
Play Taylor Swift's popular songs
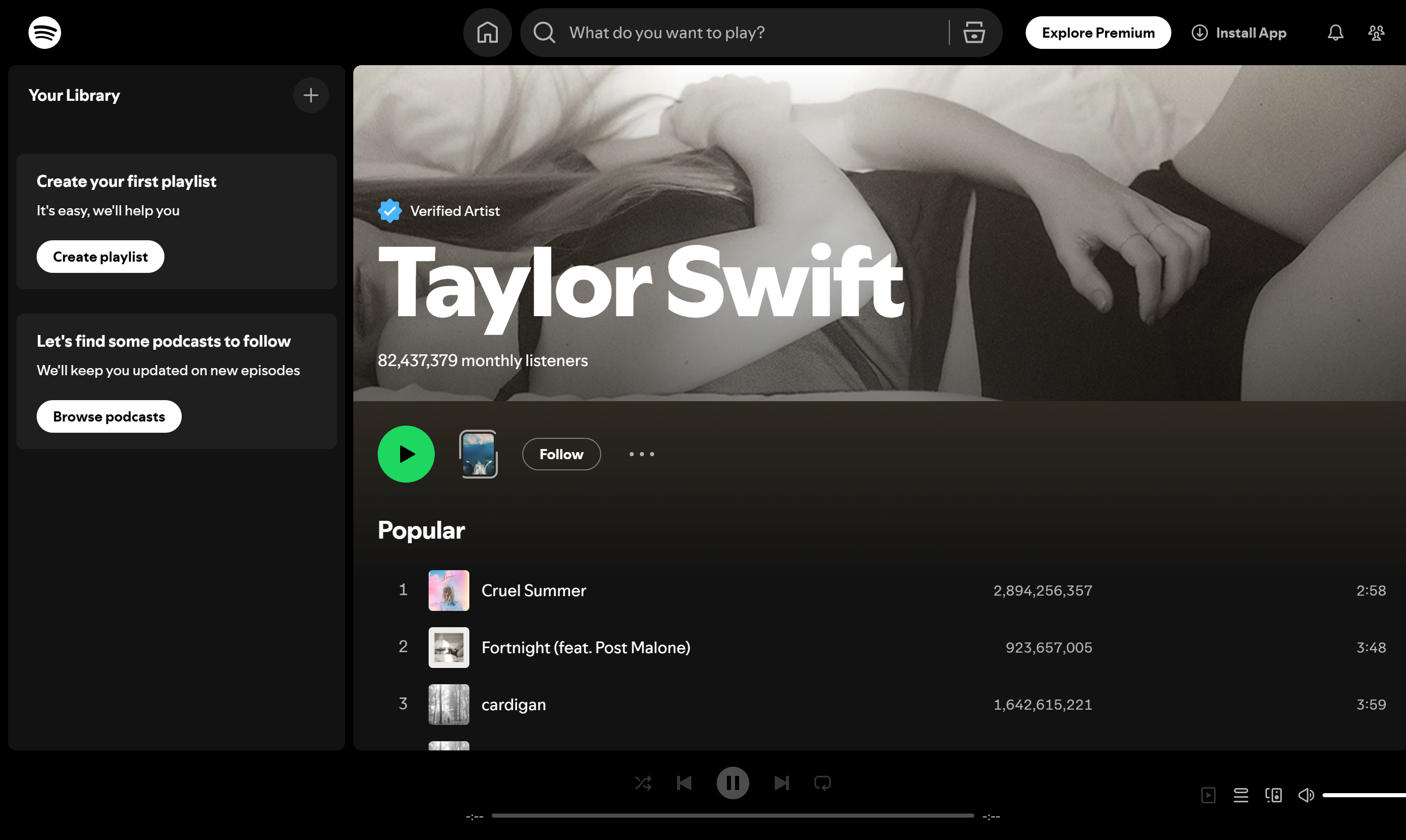405,454
